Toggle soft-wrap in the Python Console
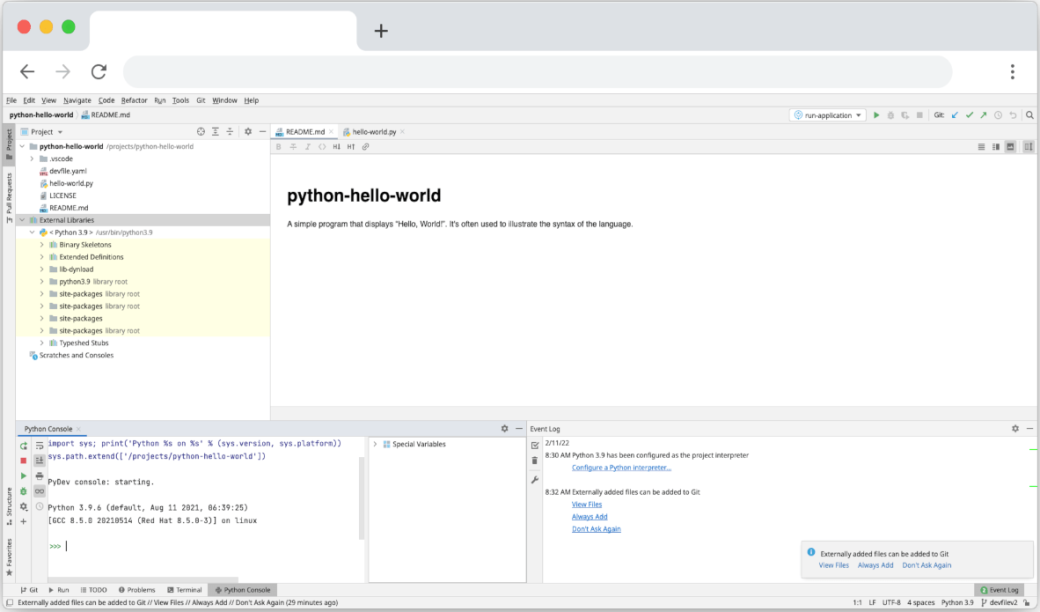The height and width of the screenshot is (612, 1040). click(x=39, y=447)
